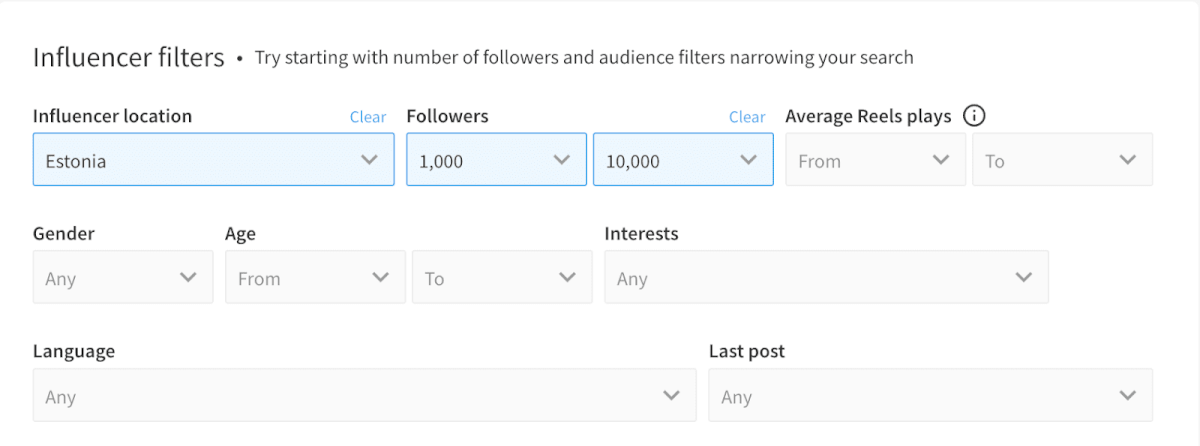Click the chevron arrow in Gender field
Image resolution: width=1200 pixels, height=446 pixels.
(188, 277)
